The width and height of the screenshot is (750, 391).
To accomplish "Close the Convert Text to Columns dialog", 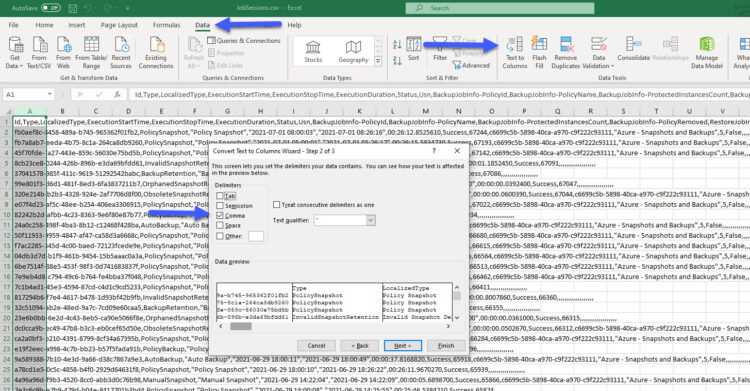I will coord(457,151).
